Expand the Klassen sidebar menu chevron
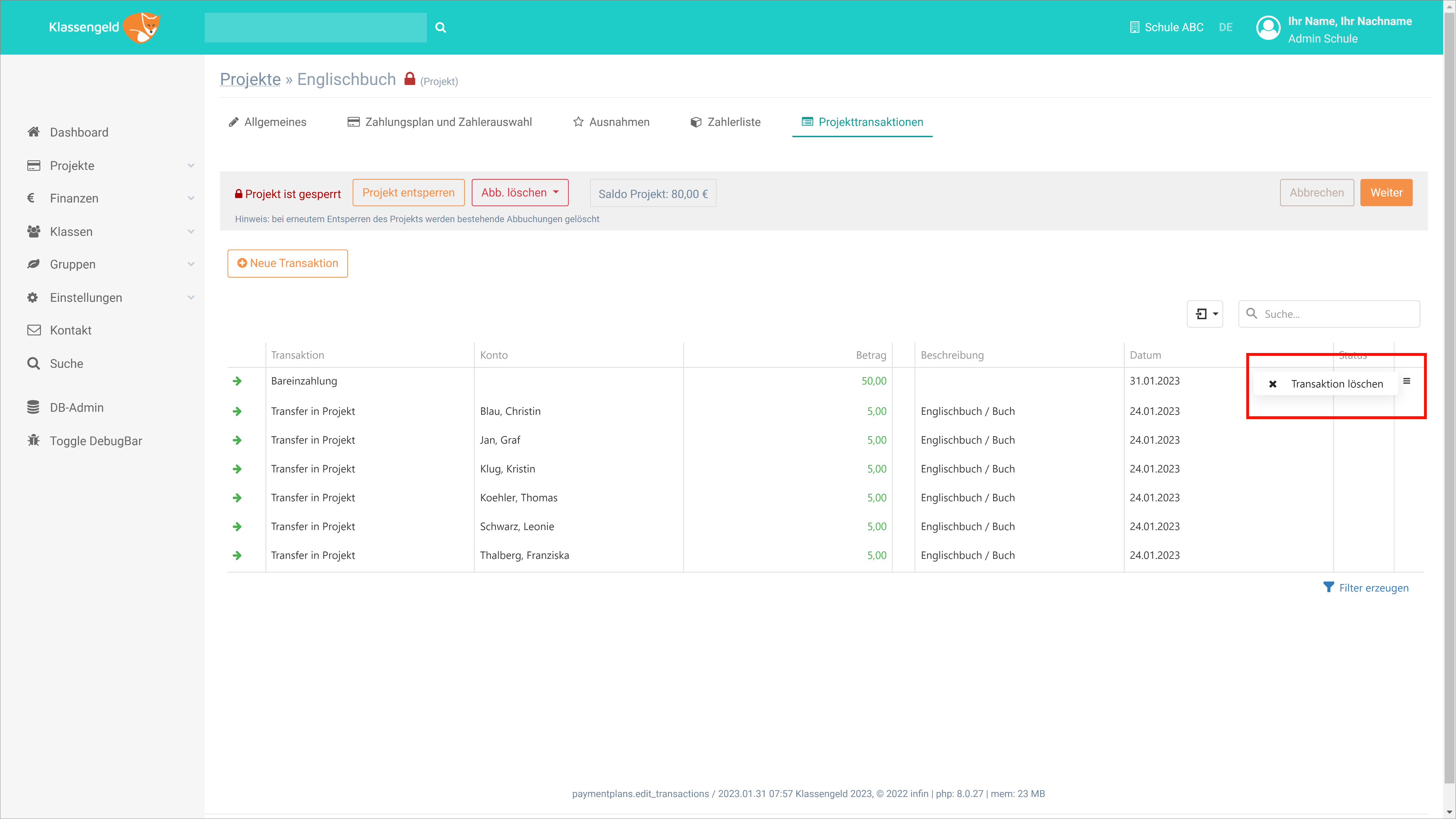The width and height of the screenshot is (1456, 819). tap(191, 232)
